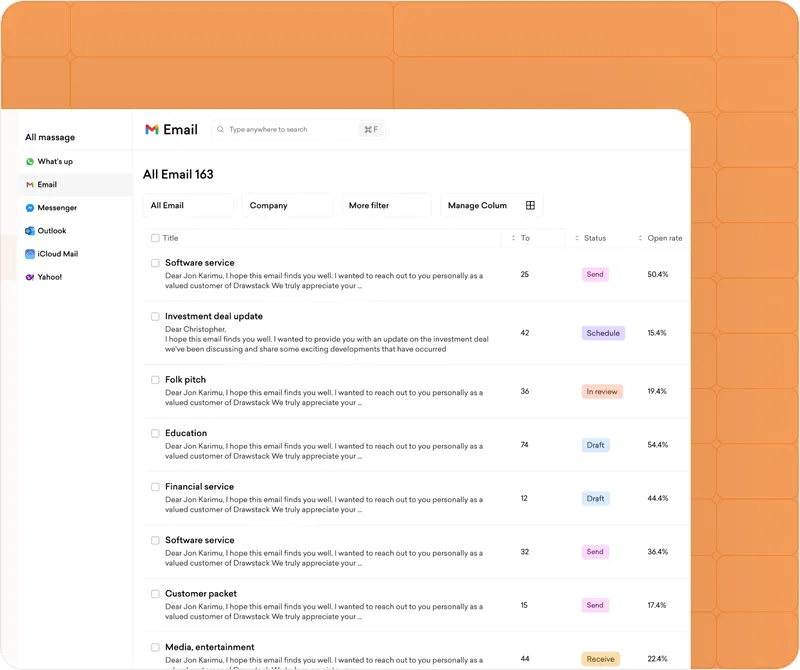This screenshot has width=800, height=670.
Task: Check the Software service row with 32 recipients
Action: [155, 540]
